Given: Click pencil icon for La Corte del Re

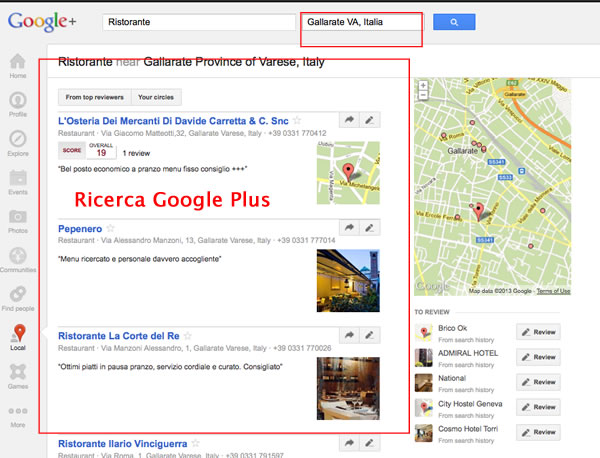Looking at the screenshot, I should pos(370,335).
